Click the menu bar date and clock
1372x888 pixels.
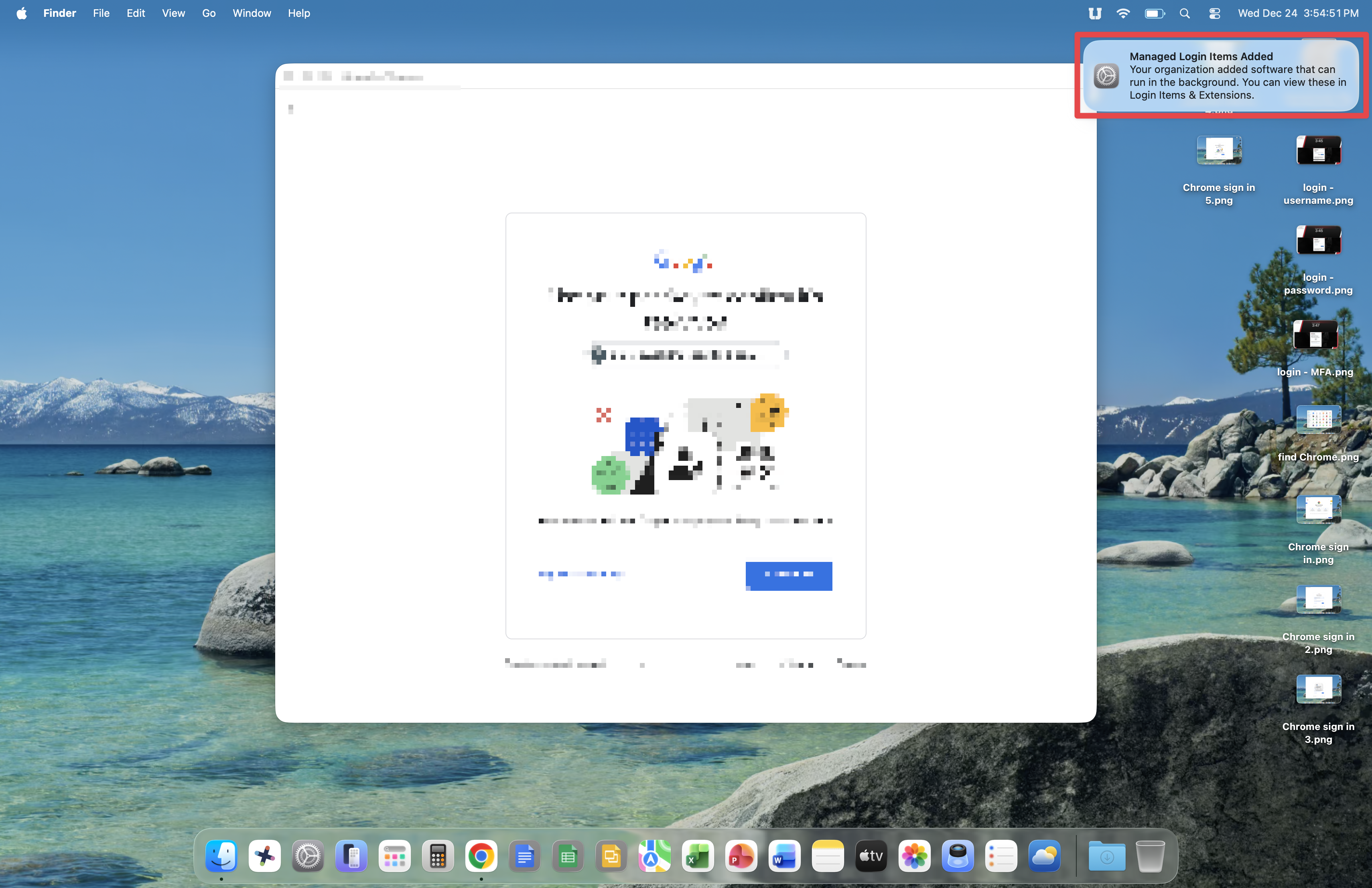tap(1298, 13)
